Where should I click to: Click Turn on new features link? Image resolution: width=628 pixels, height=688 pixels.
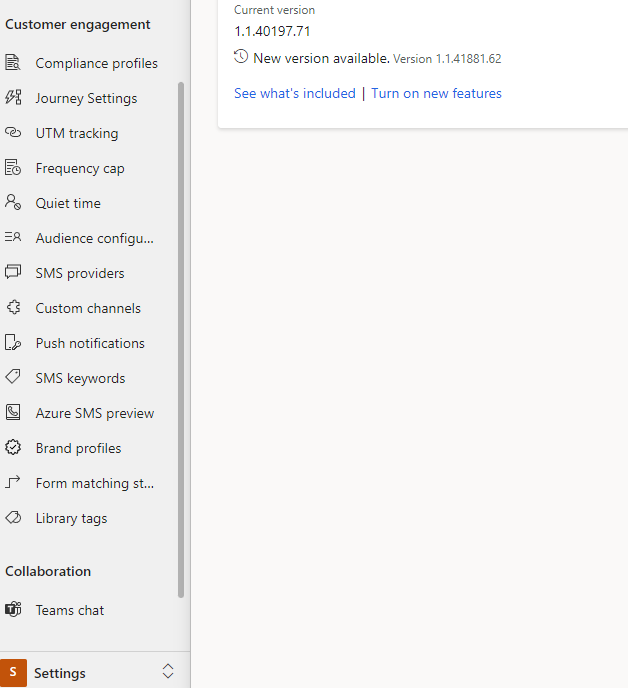[436, 93]
